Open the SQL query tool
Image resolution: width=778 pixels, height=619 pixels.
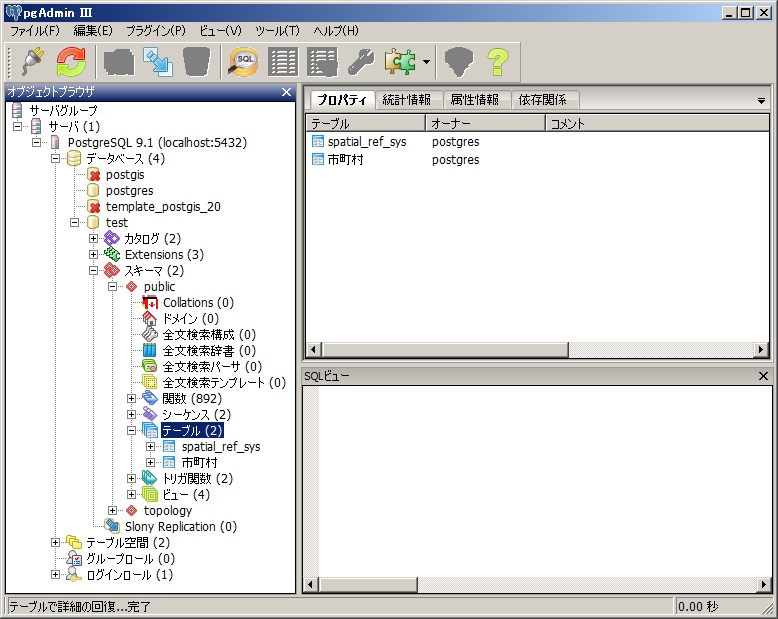243,62
